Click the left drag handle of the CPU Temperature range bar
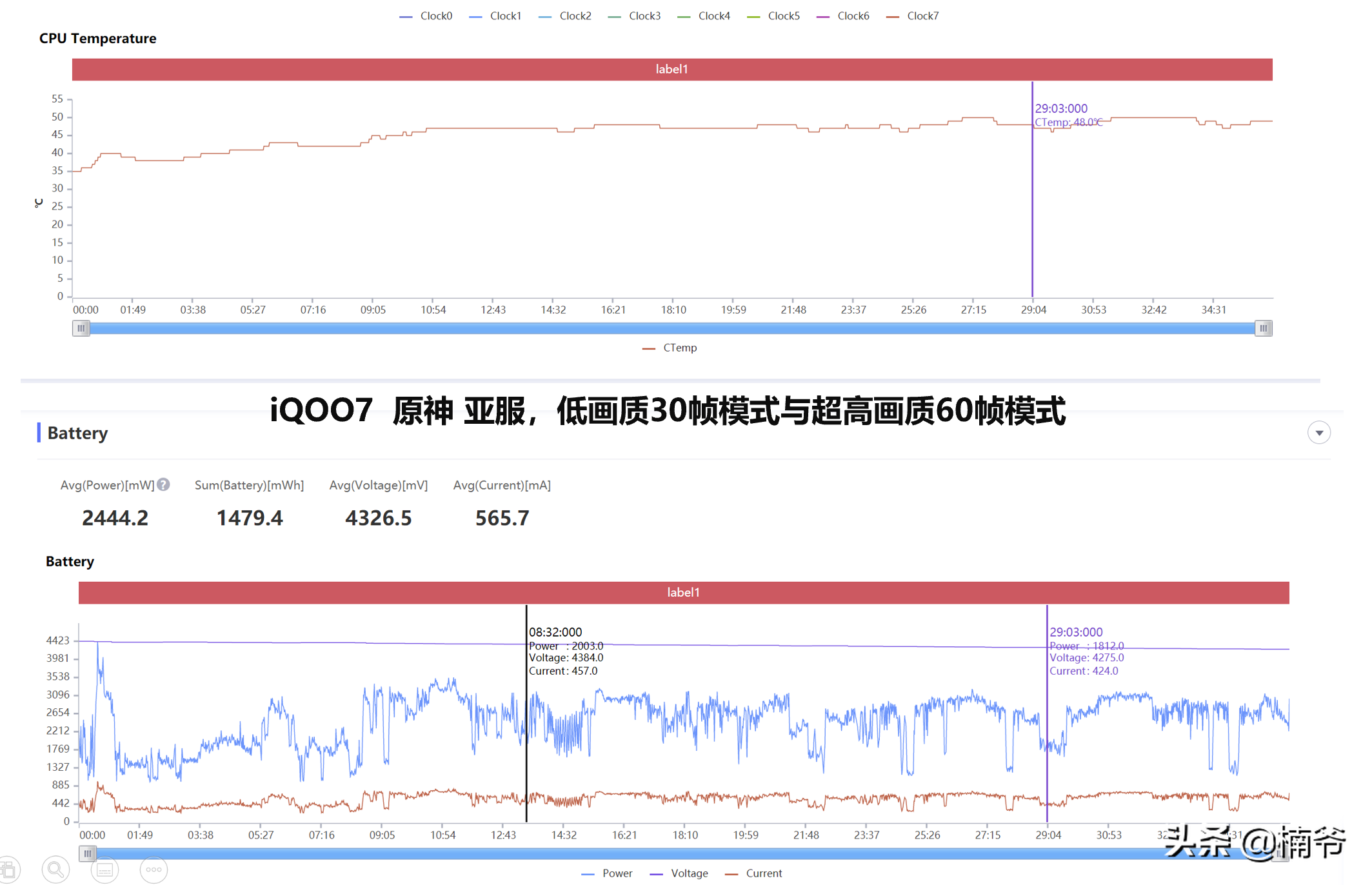The width and height of the screenshot is (1372, 885). coord(81,328)
